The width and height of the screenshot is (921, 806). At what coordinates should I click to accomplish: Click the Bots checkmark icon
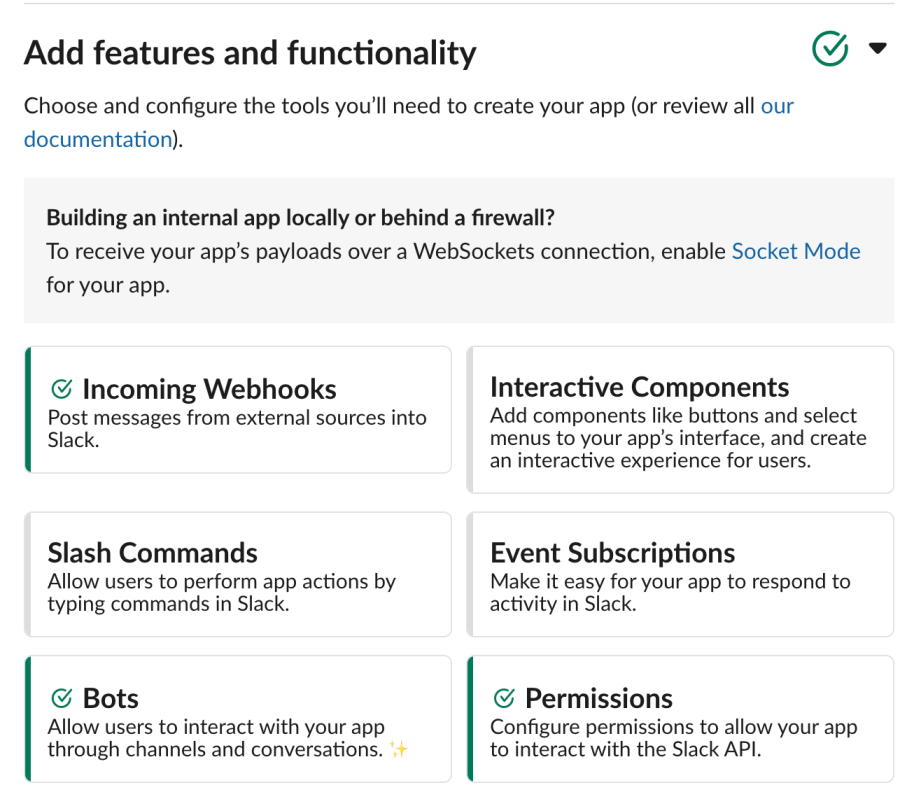click(62, 698)
